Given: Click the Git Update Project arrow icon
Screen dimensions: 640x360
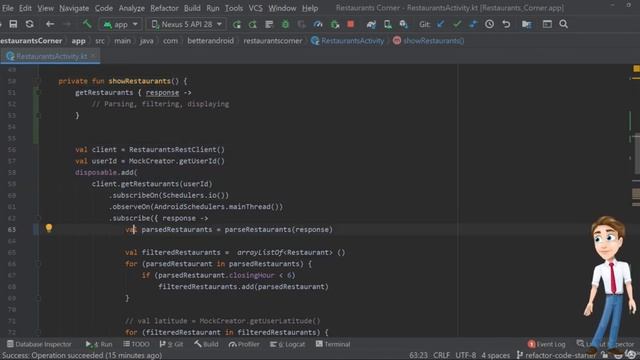Looking at the screenshot, I should 440,24.
